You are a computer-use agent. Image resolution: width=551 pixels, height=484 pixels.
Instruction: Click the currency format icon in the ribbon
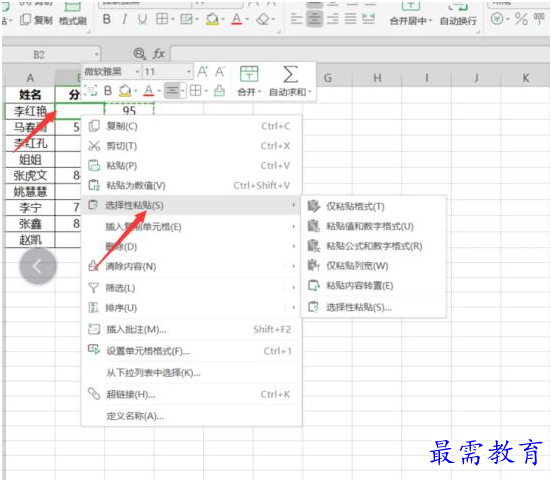click(x=497, y=19)
